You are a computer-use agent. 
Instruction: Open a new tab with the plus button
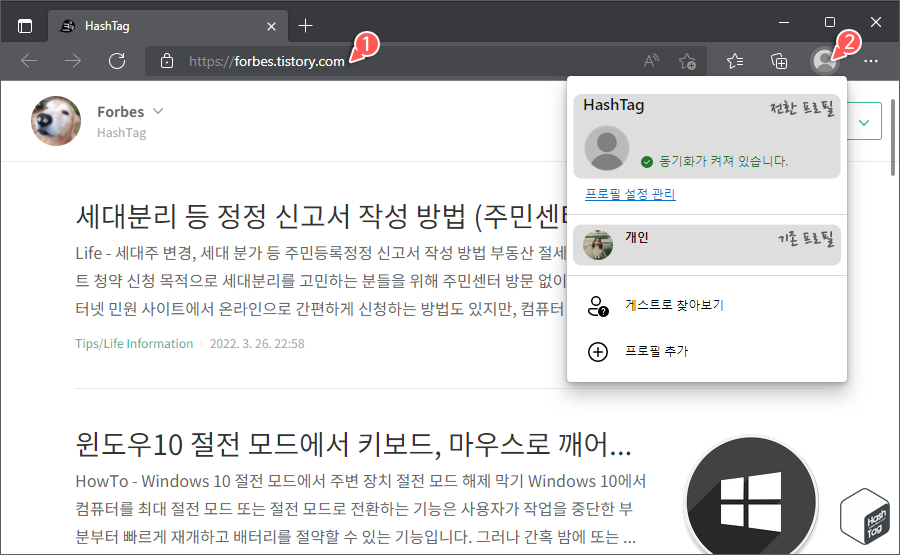305,26
